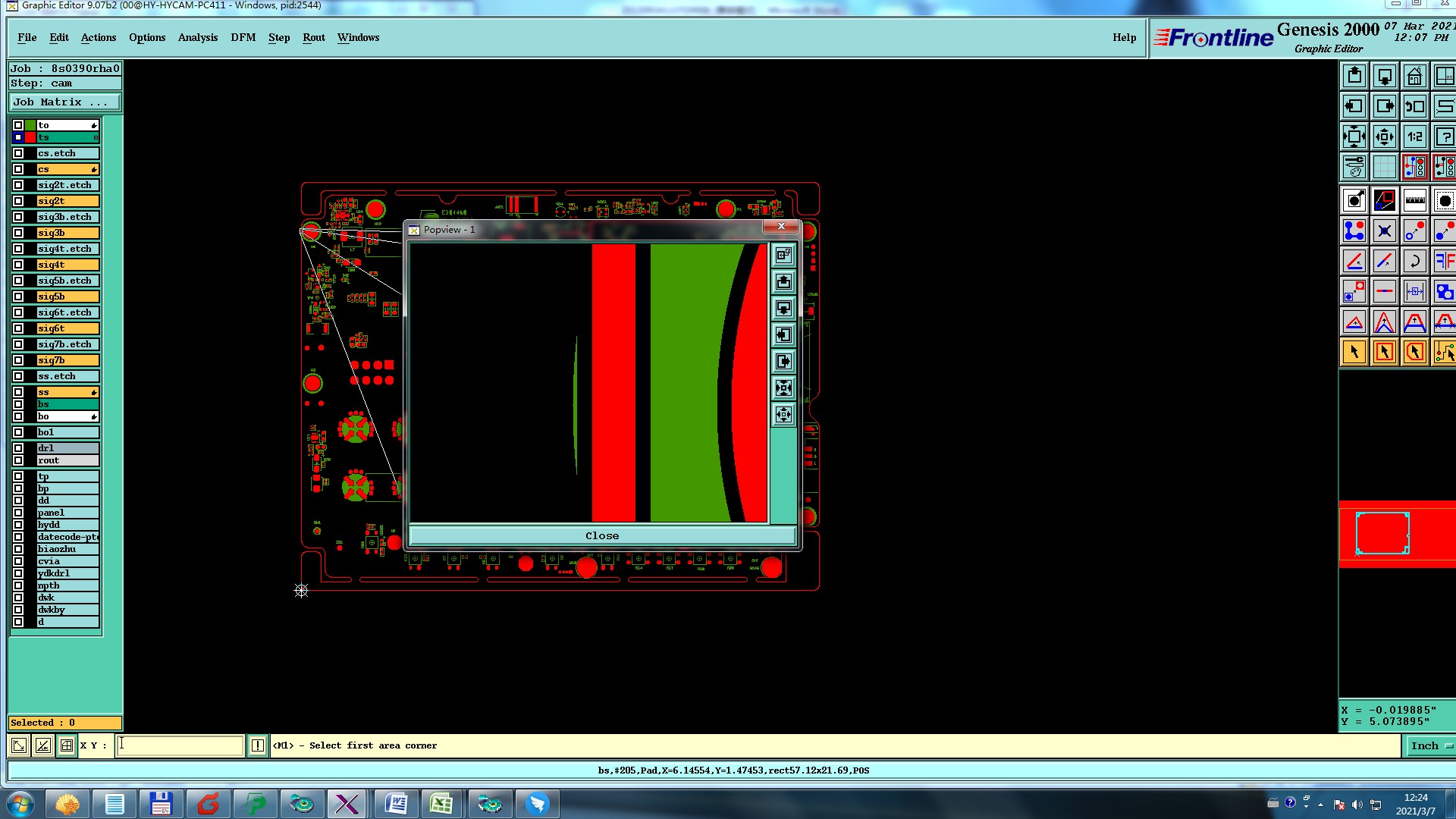Viewport: 1456px width, 819px height.
Task: Click pan up icon in Popview window
Action: tap(783, 282)
